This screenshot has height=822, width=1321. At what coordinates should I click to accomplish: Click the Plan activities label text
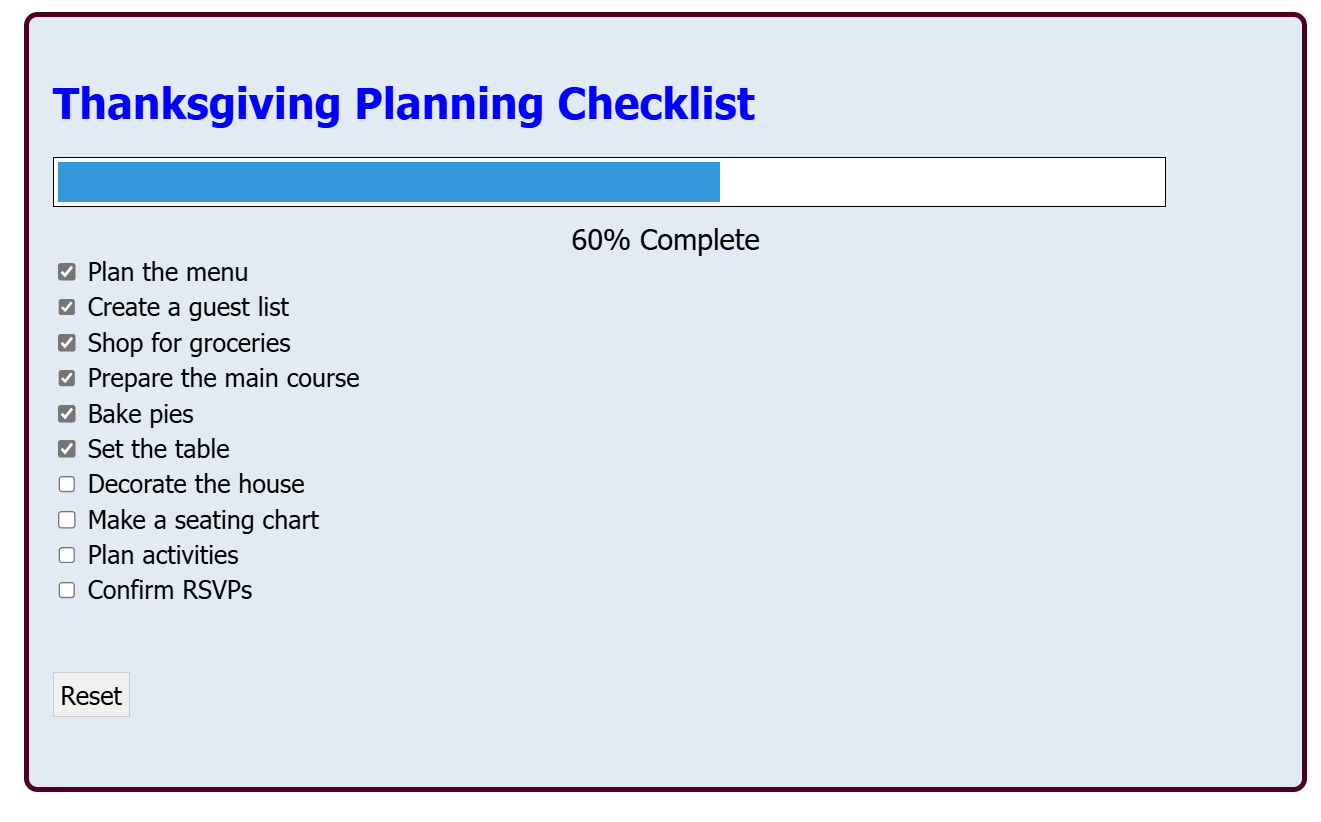tap(163, 555)
